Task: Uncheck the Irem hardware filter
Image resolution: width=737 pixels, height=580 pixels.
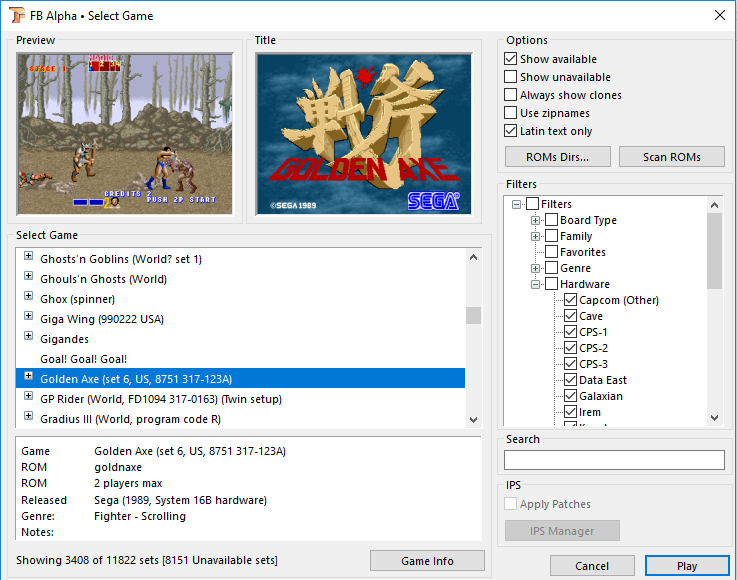Action: pos(571,412)
